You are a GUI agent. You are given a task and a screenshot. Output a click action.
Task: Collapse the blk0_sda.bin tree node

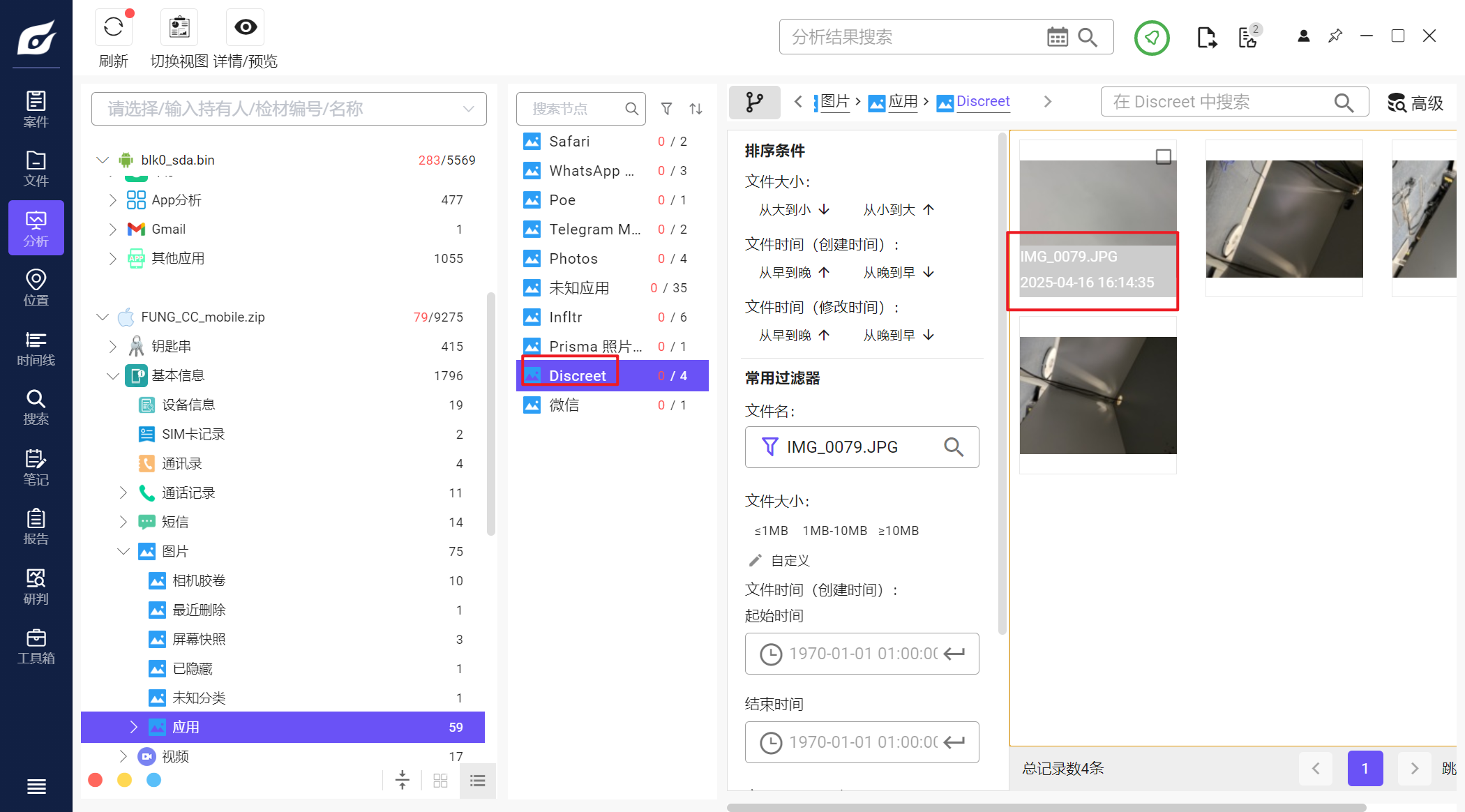tap(103, 160)
